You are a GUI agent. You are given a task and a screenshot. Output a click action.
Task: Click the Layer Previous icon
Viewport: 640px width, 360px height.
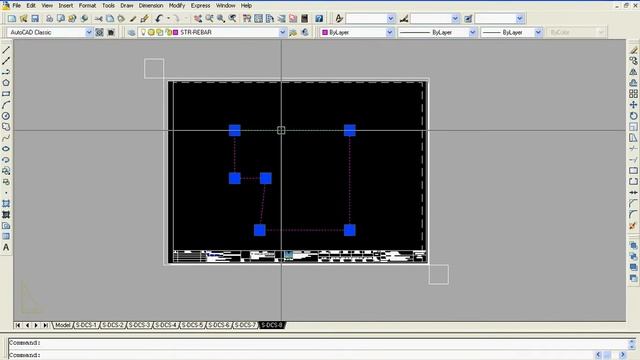(x=305, y=32)
